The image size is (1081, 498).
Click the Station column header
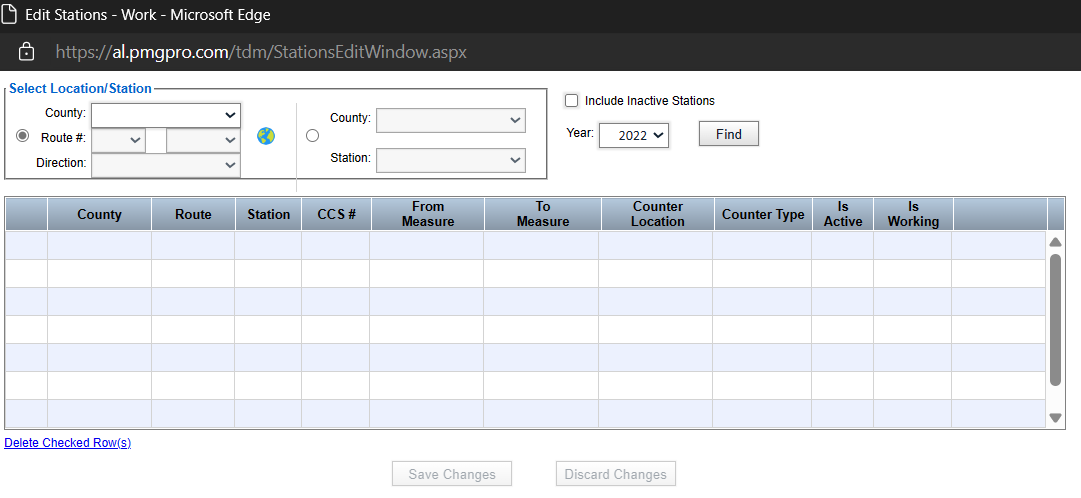pos(269,214)
